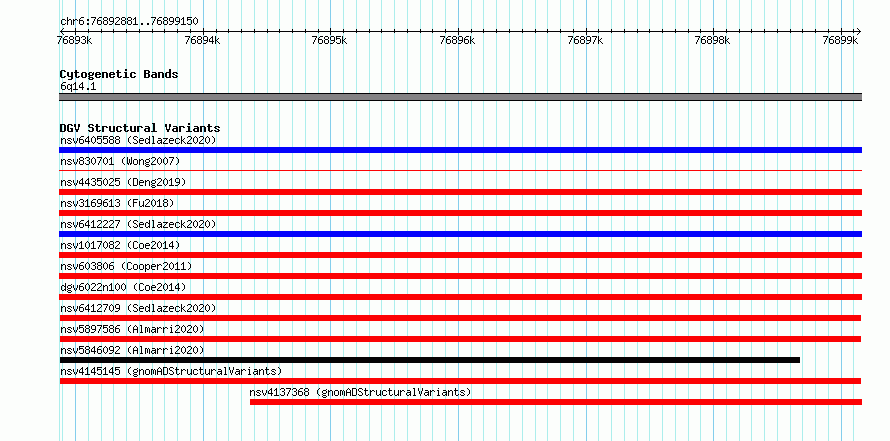Click the red bar under nsv1017082
Viewport: 890px width, 441px height.
point(460,255)
